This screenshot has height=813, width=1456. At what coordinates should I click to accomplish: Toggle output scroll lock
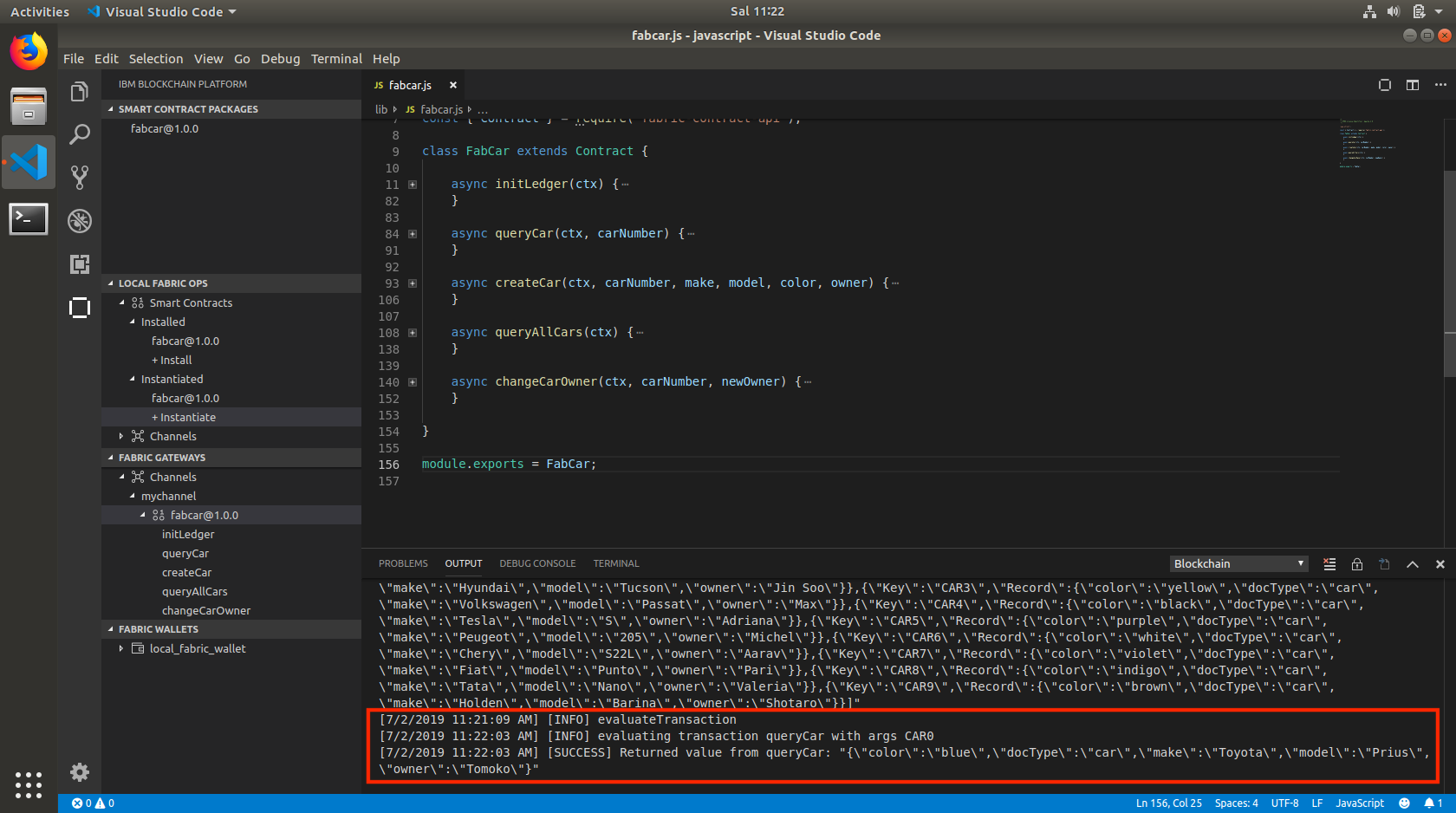tap(1357, 564)
